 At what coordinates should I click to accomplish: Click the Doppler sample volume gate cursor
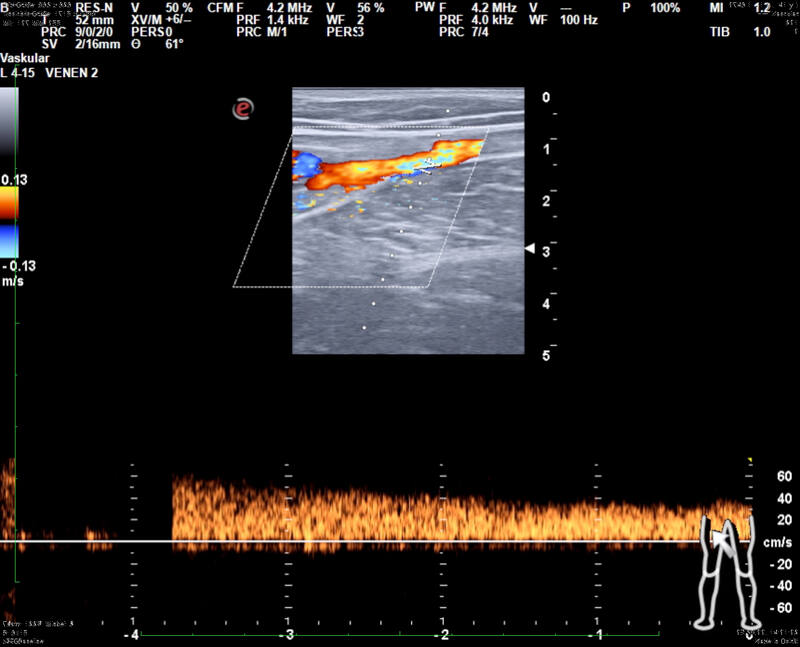tap(429, 166)
